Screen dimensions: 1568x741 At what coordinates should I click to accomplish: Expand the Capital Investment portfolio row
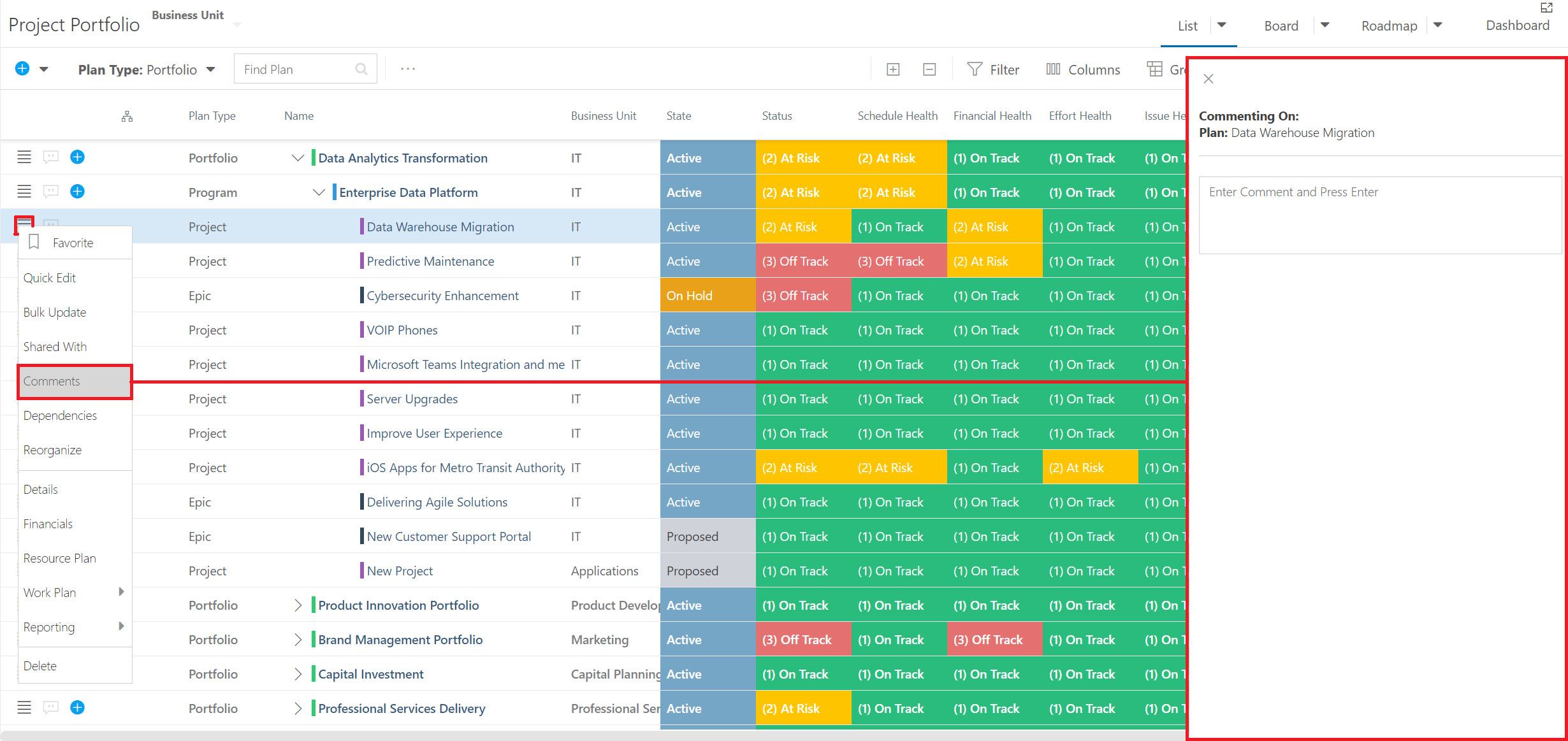[x=298, y=674]
